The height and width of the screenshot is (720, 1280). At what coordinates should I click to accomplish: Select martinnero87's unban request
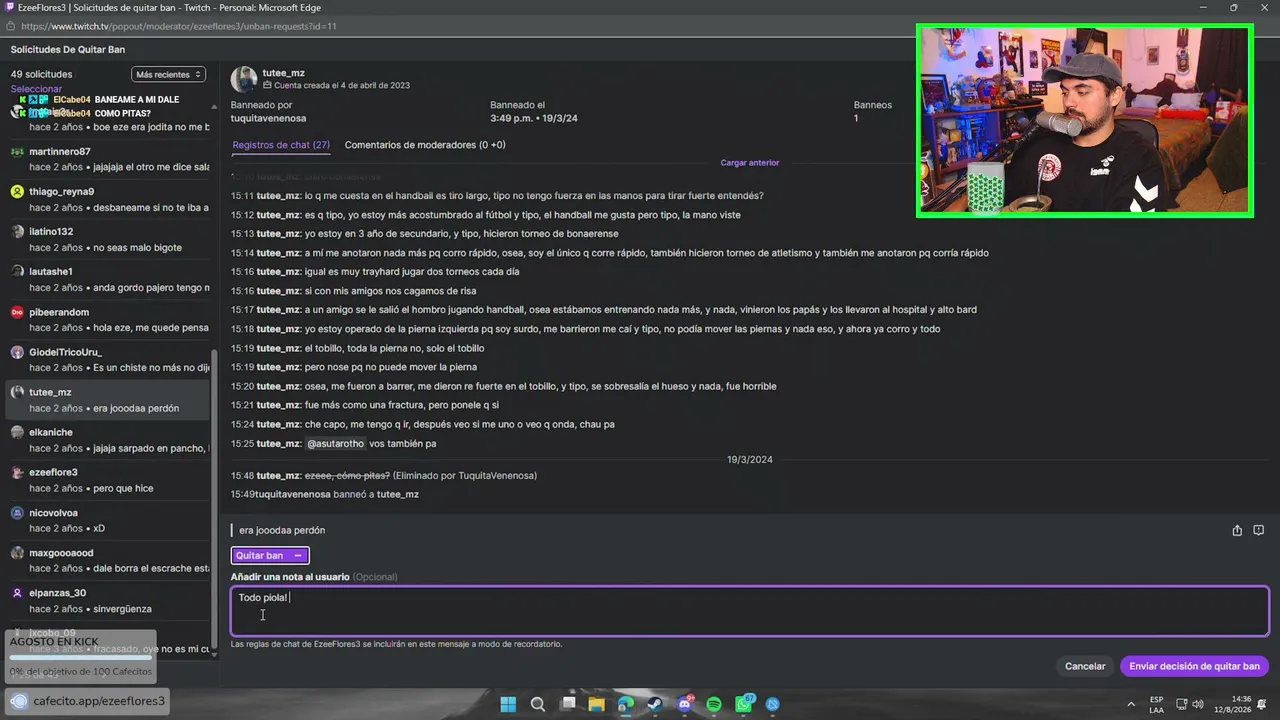pos(108,160)
